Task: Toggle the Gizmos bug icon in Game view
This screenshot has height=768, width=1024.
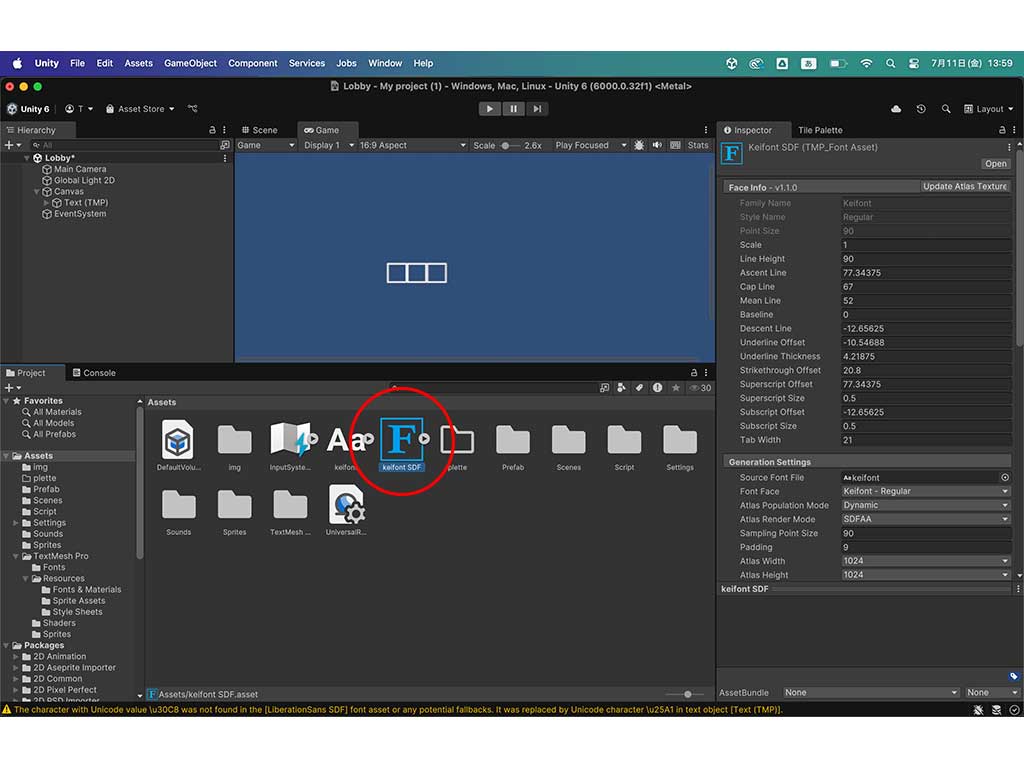Action: pos(639,145)
